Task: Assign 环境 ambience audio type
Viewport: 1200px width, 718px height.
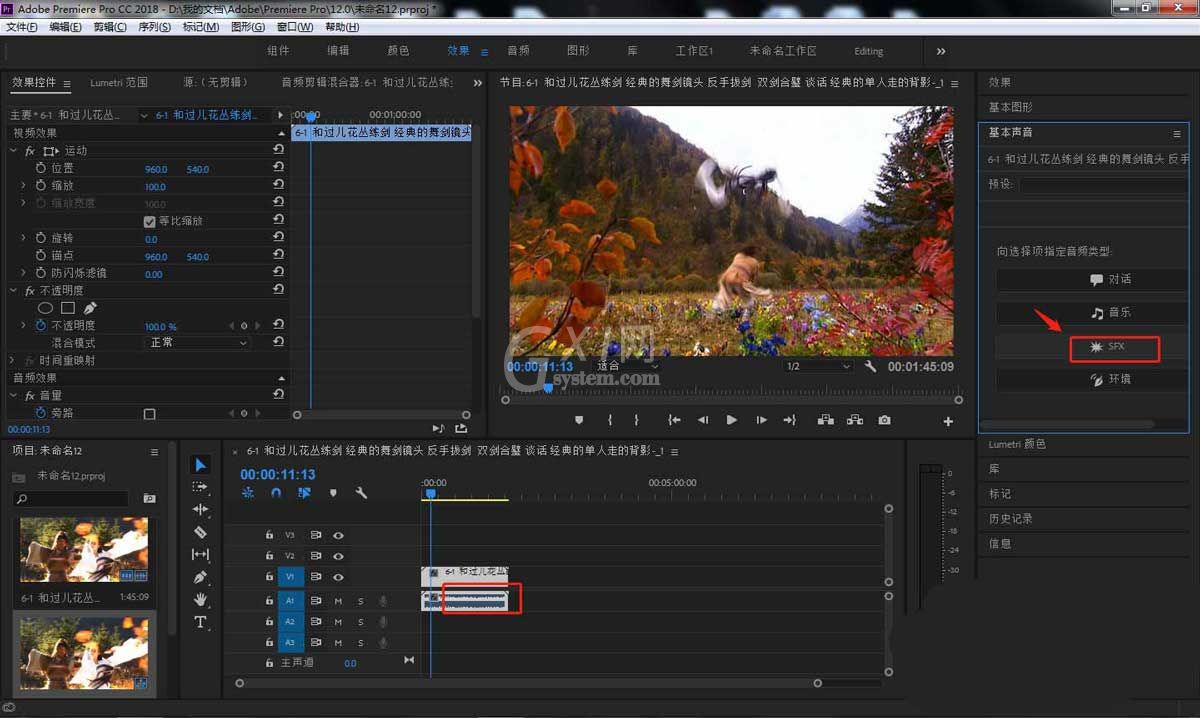Action: click(1092, 380)
